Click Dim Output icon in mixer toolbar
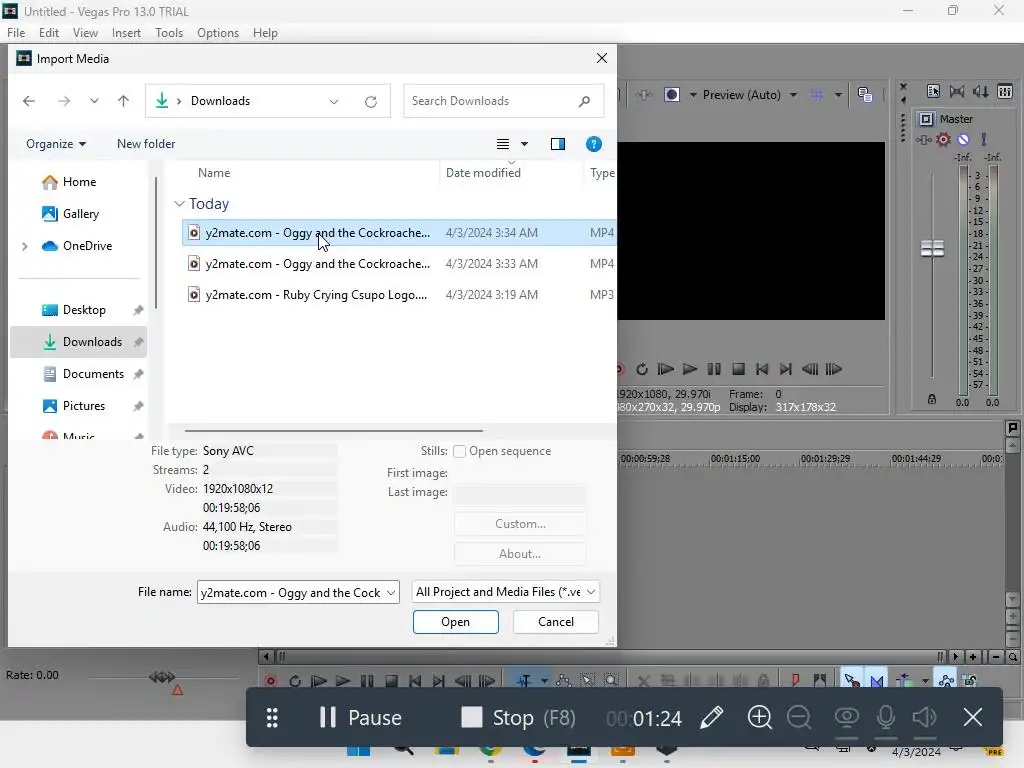This screenshot has height=768, width=1024. coord(980,91)
